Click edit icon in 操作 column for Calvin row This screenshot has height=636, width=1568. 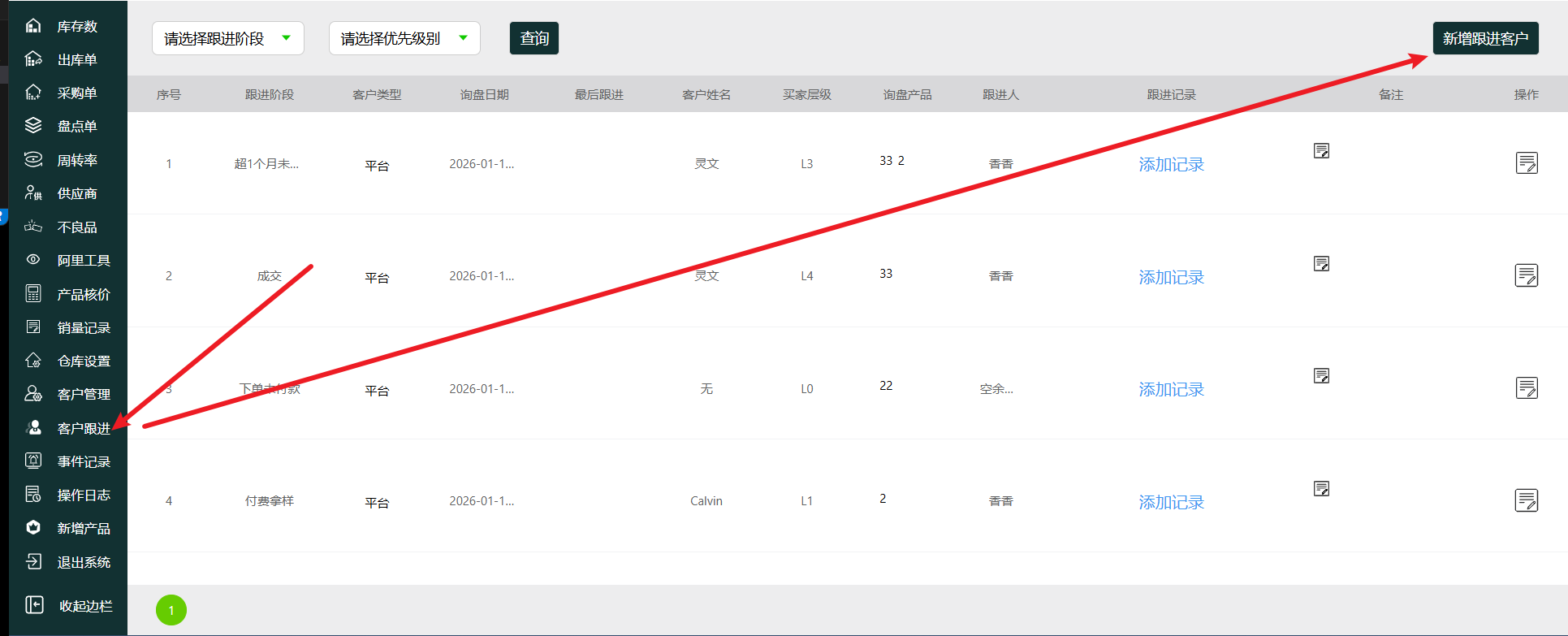[1526, 500]
